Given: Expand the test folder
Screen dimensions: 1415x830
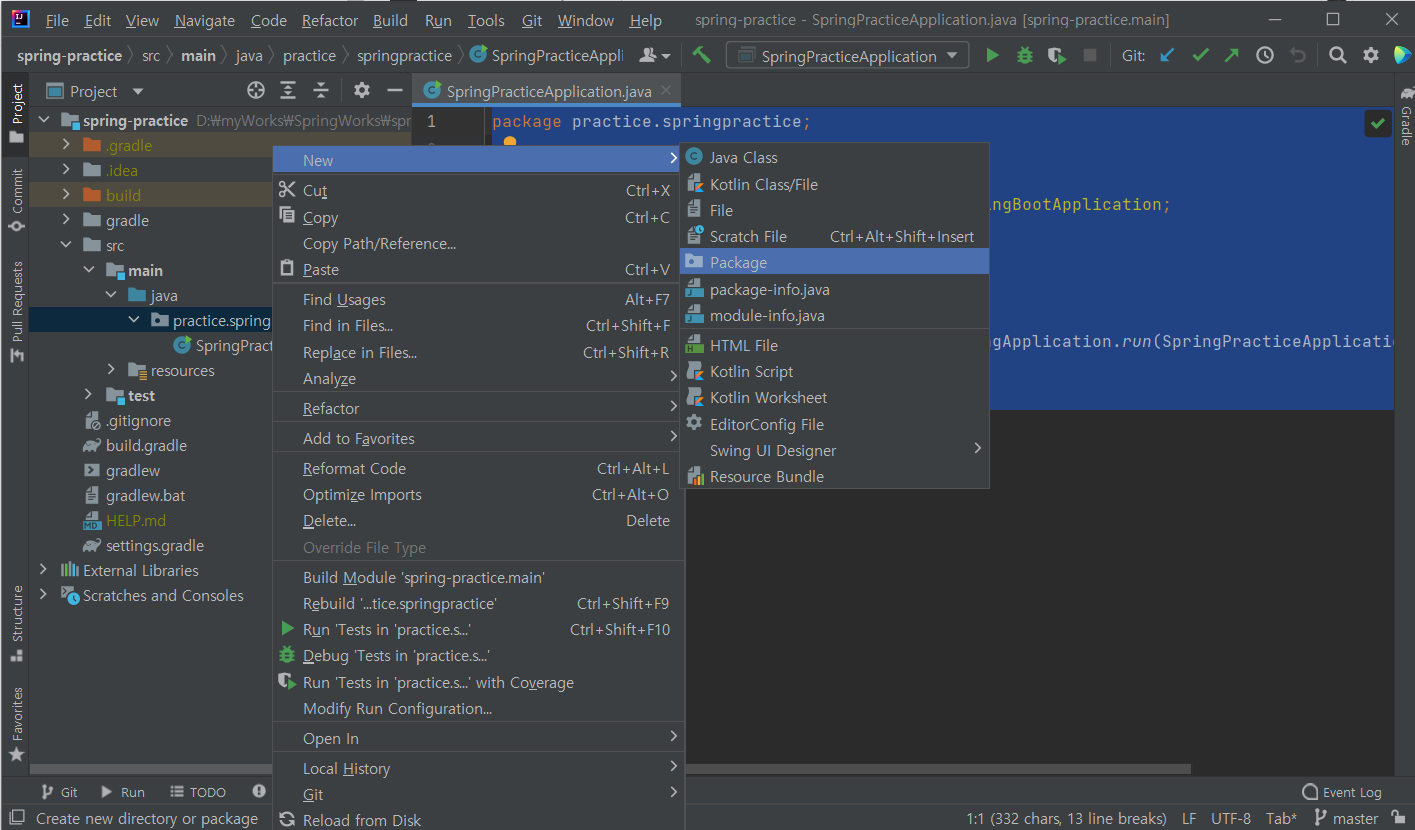Looking at the screenshot, I should [x=88, y=396].
